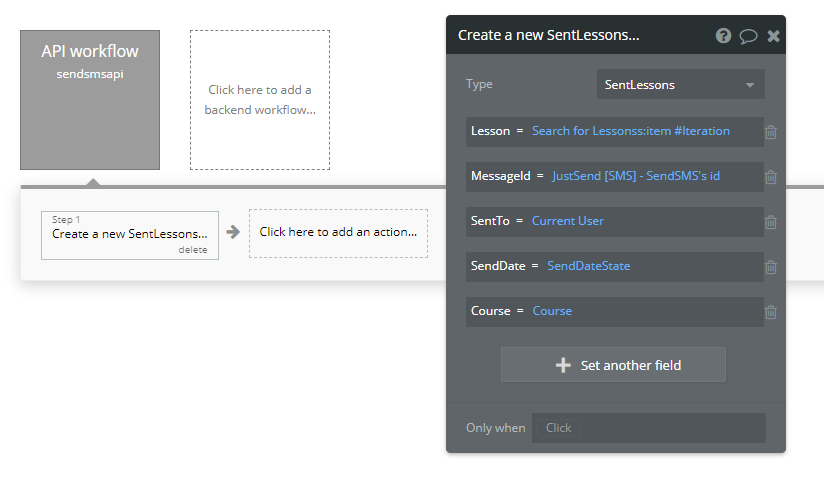Delete the Step 1 action
Screen dimensions: 824x487
click(x=193, y=250)
